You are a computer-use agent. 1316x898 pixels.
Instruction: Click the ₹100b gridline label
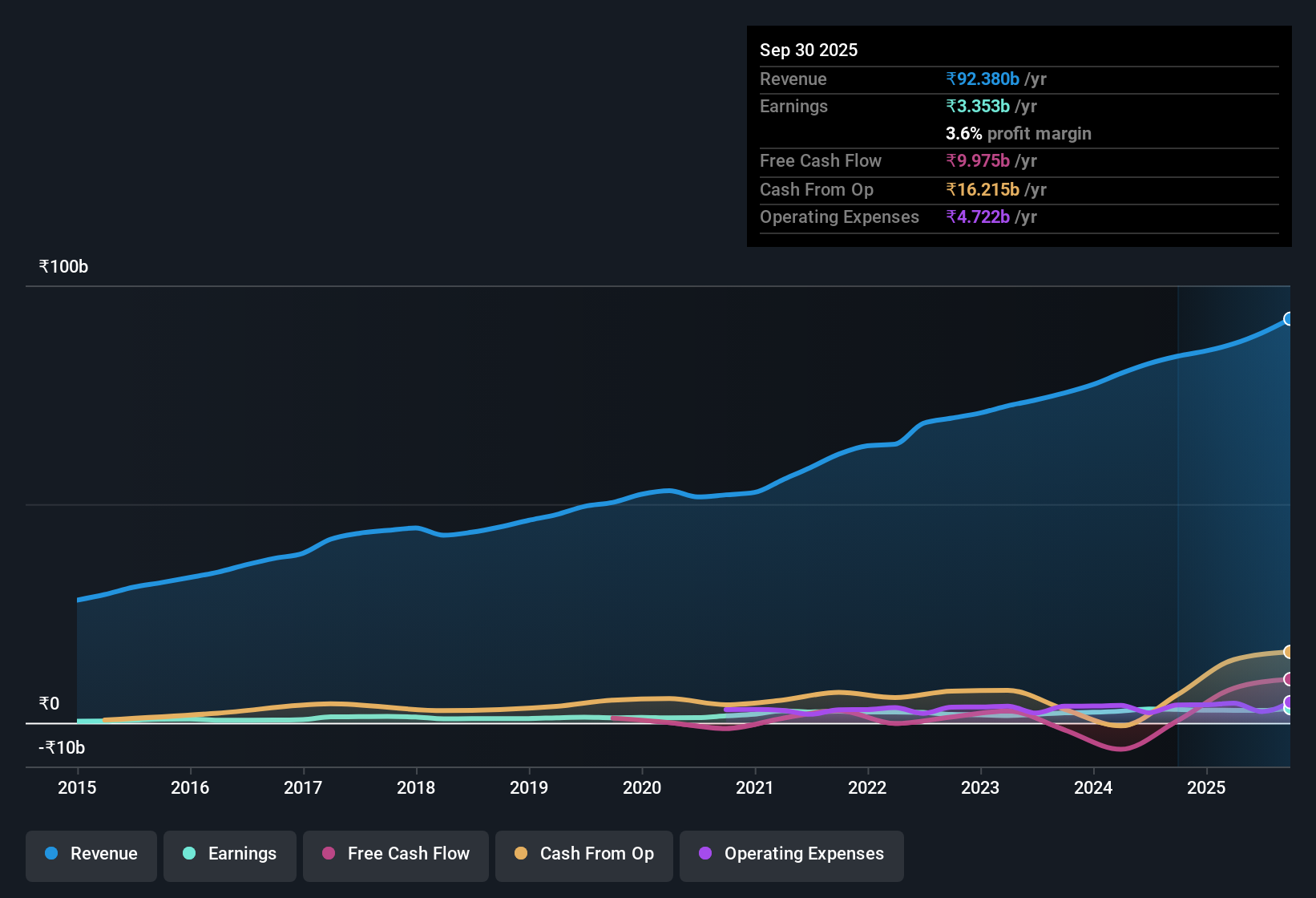coord(63,266)
